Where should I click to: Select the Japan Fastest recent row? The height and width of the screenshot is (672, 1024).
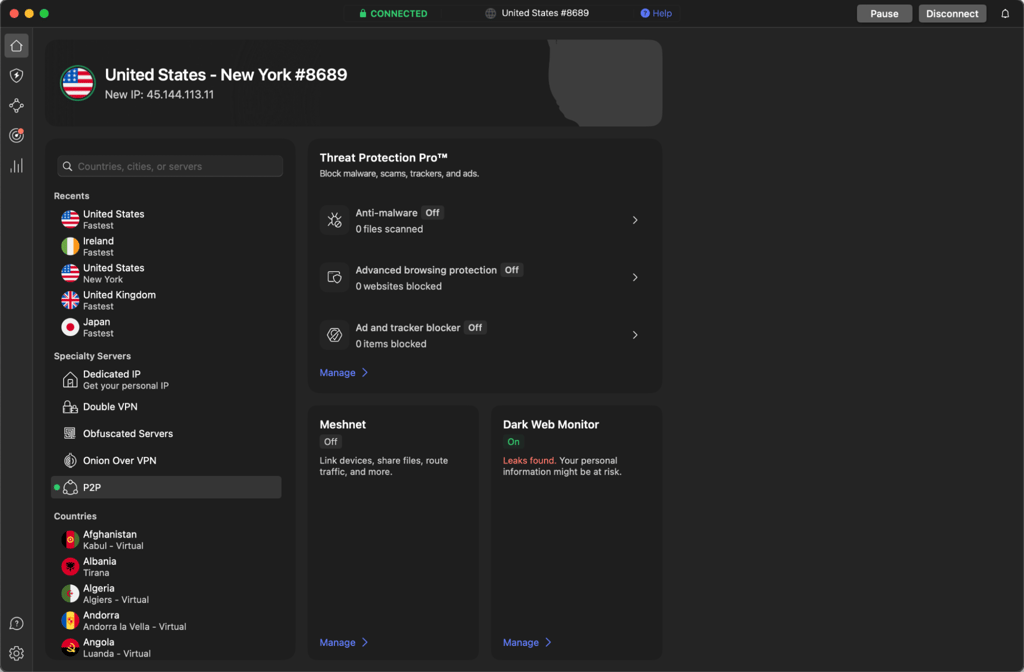[x=167, y=327]
